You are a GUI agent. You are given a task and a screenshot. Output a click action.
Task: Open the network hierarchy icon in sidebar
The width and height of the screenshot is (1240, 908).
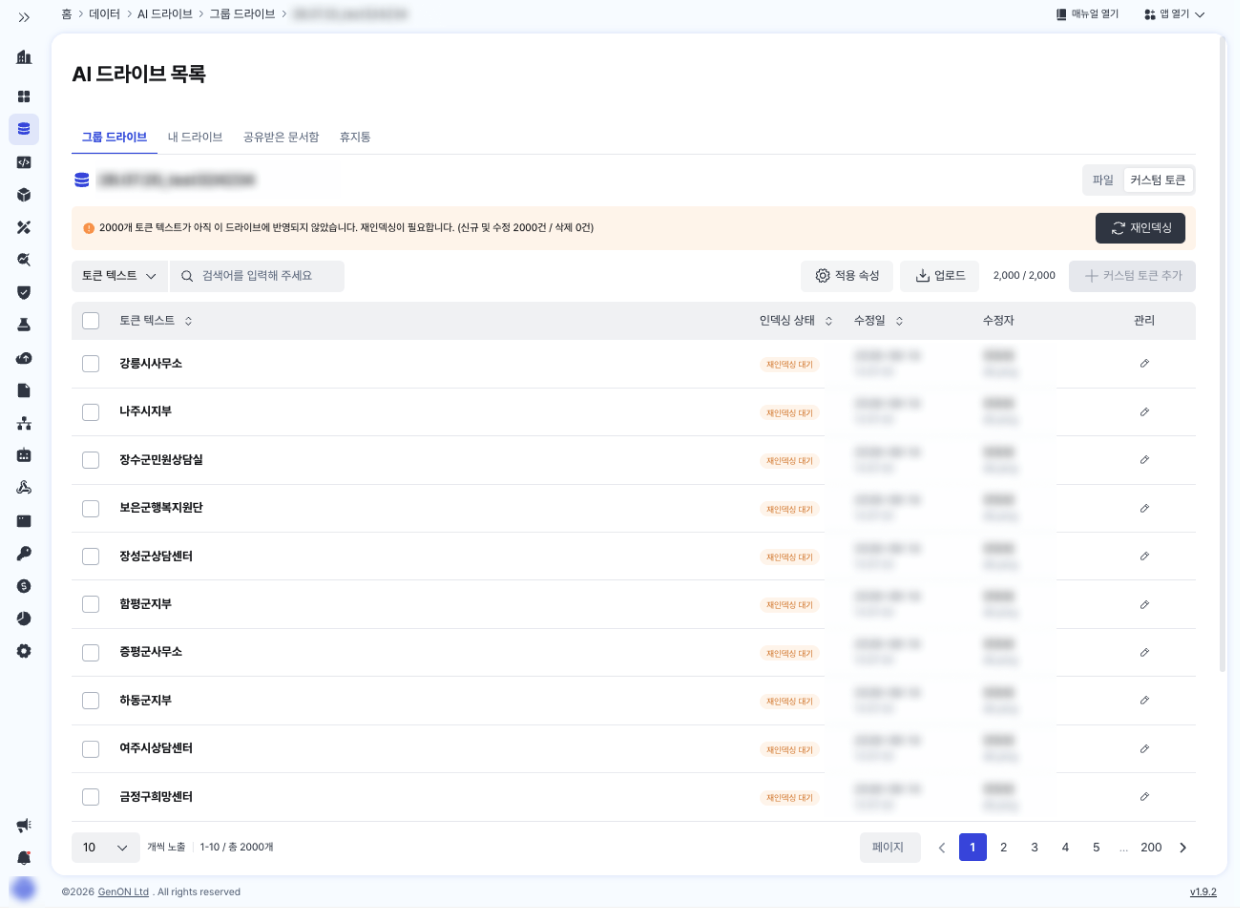coord(24,423)
